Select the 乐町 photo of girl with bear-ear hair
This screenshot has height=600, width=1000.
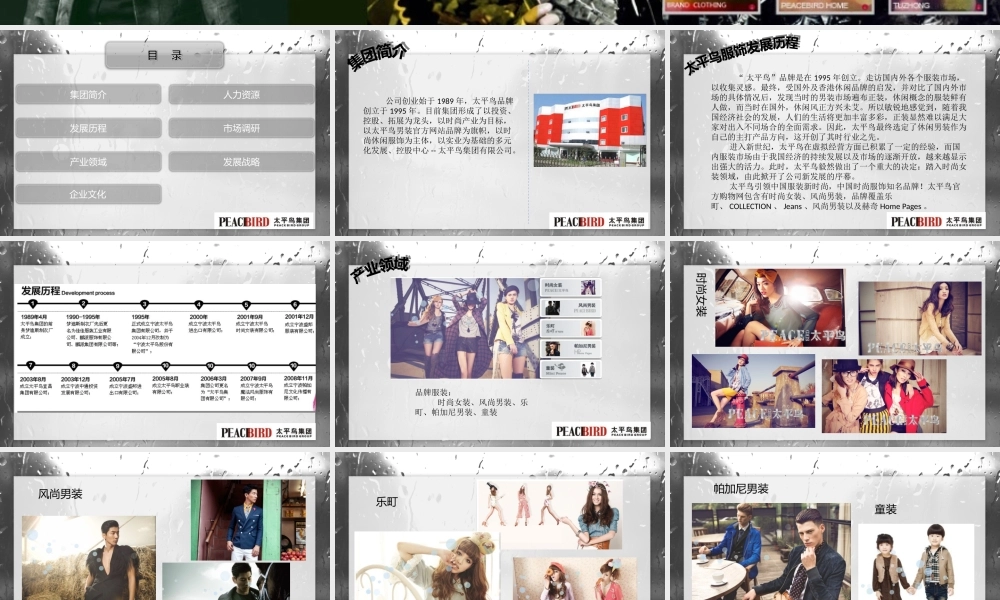pyautogui.click(x=427, y=566)
